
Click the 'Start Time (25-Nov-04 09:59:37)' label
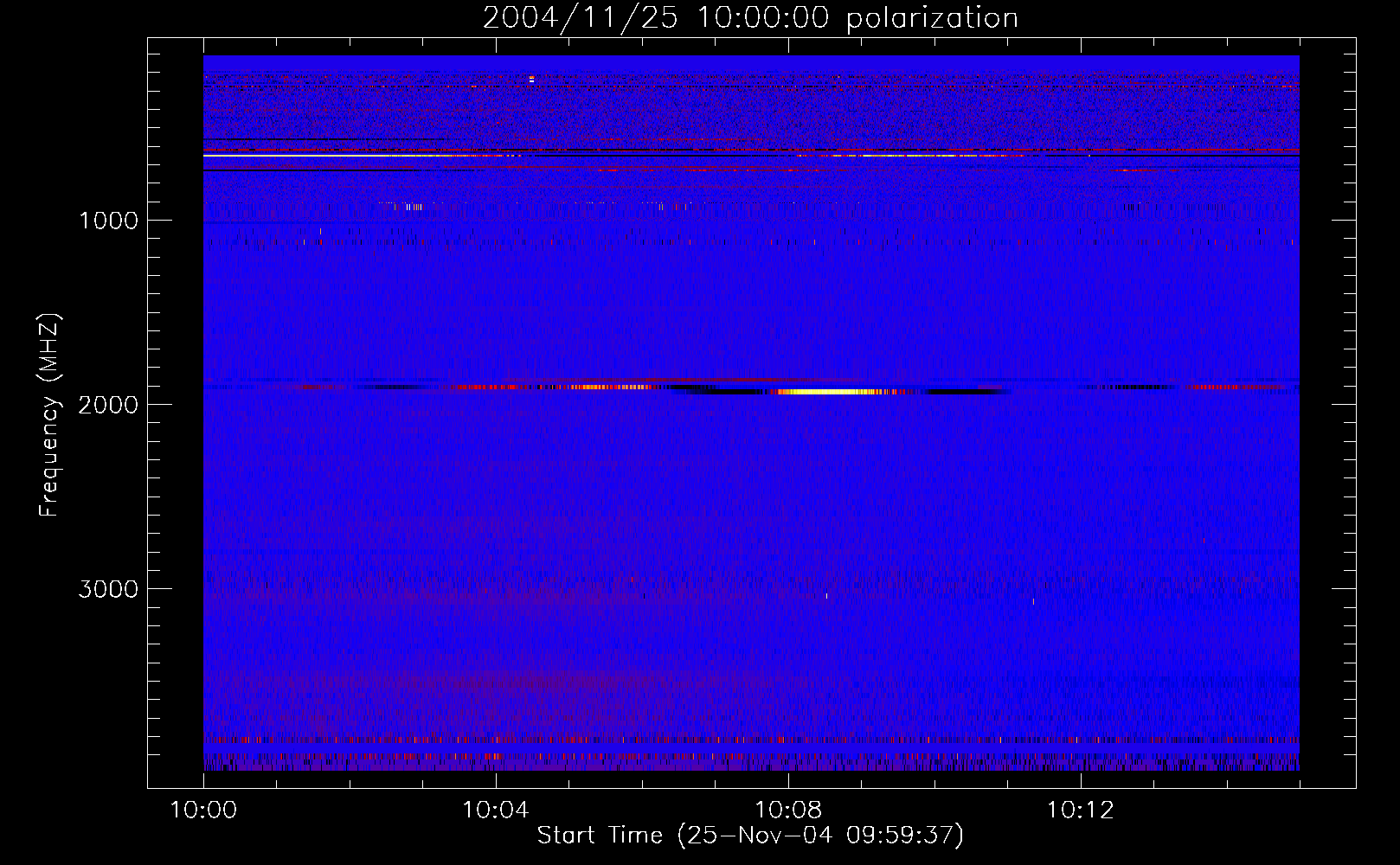pyautogui.click(x=750, y=836)
